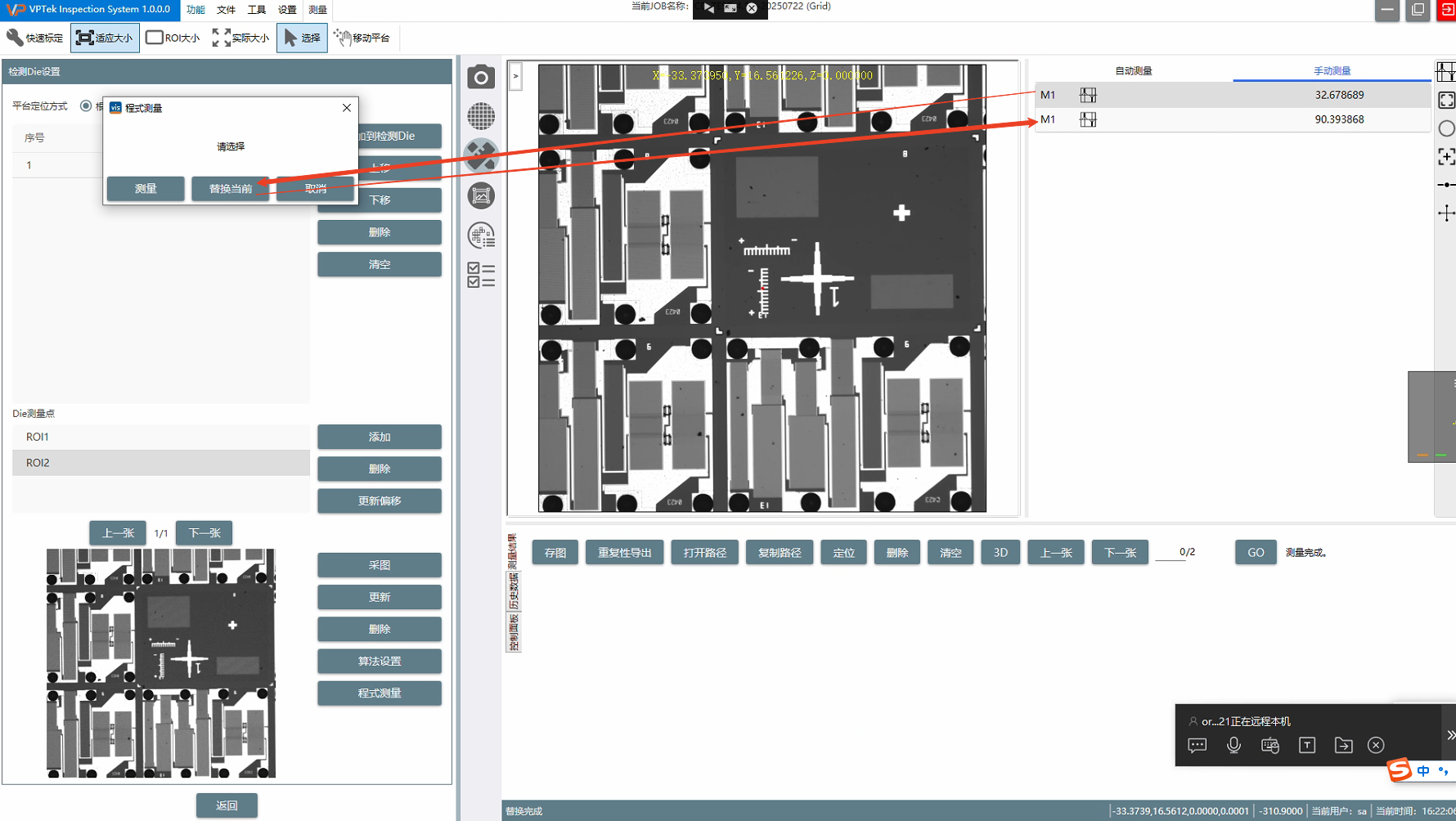Viewport: 1456px width, 821px height.
Task: Select the circle measurement tool
Action: 1446,128
